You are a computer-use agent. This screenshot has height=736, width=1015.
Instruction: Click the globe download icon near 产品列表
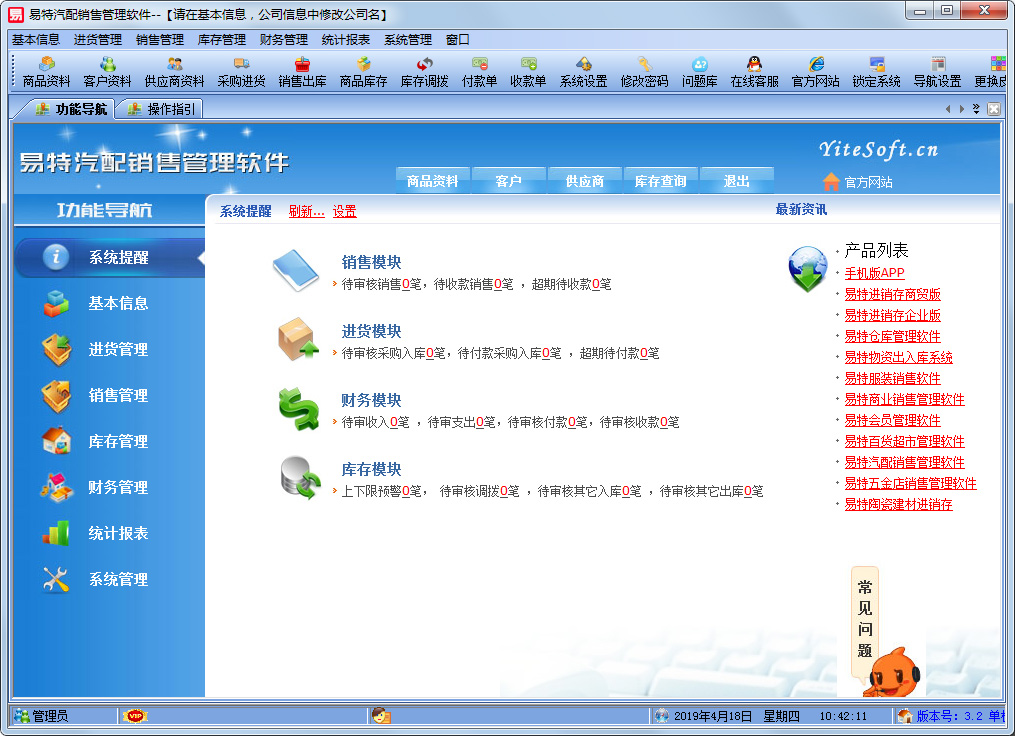[807, 268]
